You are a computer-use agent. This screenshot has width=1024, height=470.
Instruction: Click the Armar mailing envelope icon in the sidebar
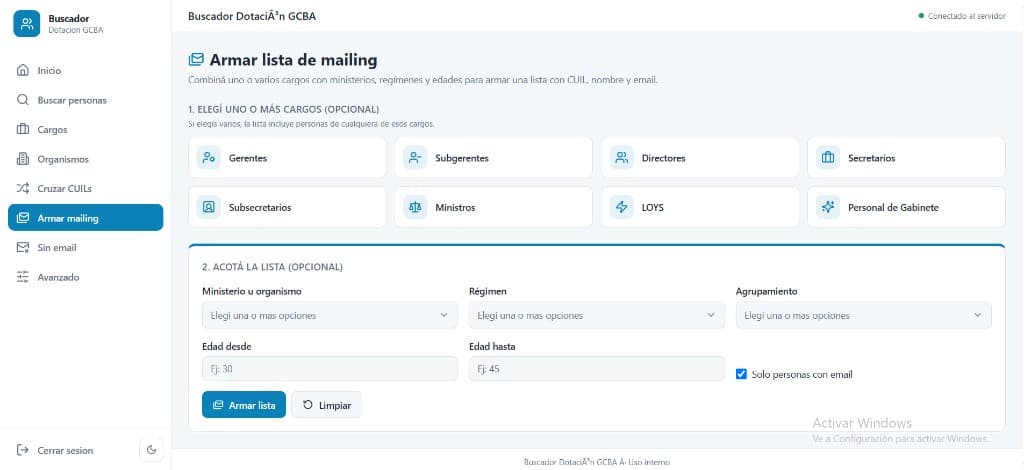click(23, 218)
